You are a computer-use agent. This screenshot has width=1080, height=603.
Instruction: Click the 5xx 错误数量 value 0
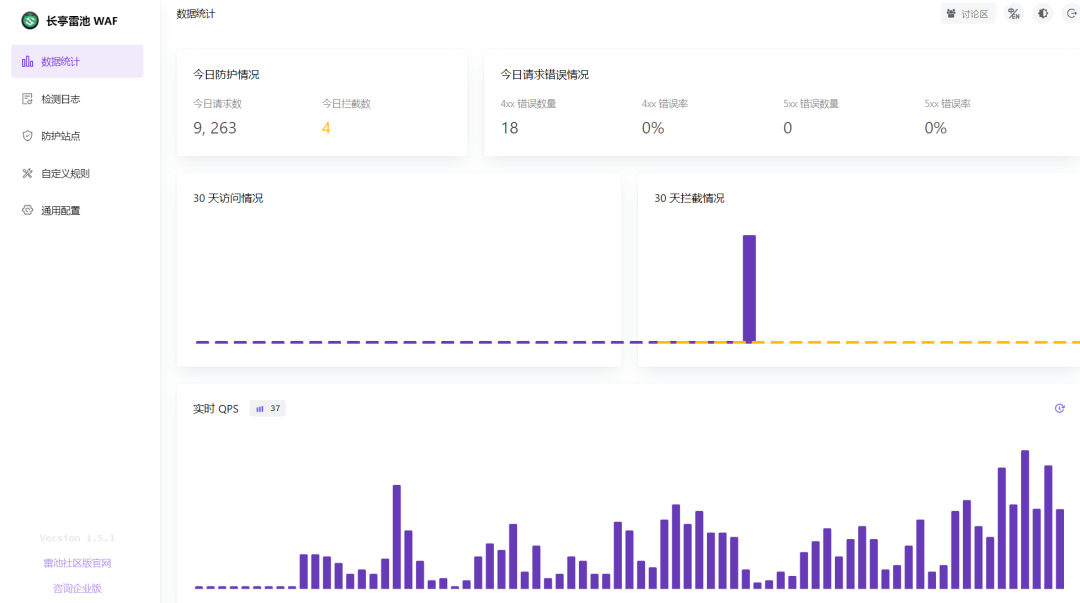(x=787, y=128)
